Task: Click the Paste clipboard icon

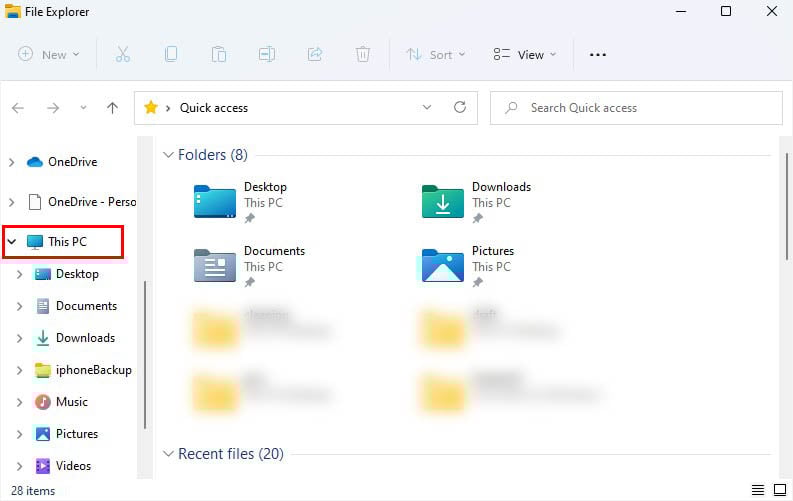Action: click(218, 54)
